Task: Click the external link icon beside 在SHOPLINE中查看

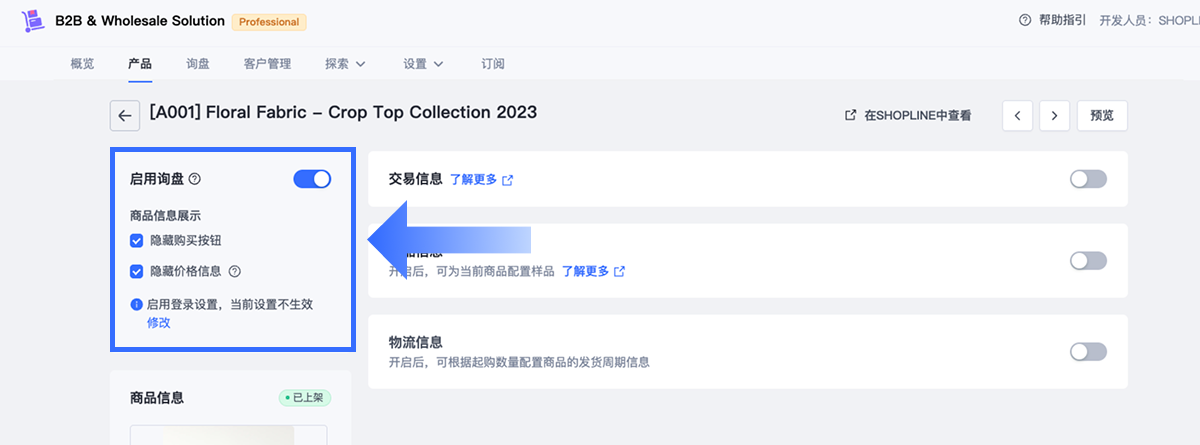Action: tap(850, 116)
